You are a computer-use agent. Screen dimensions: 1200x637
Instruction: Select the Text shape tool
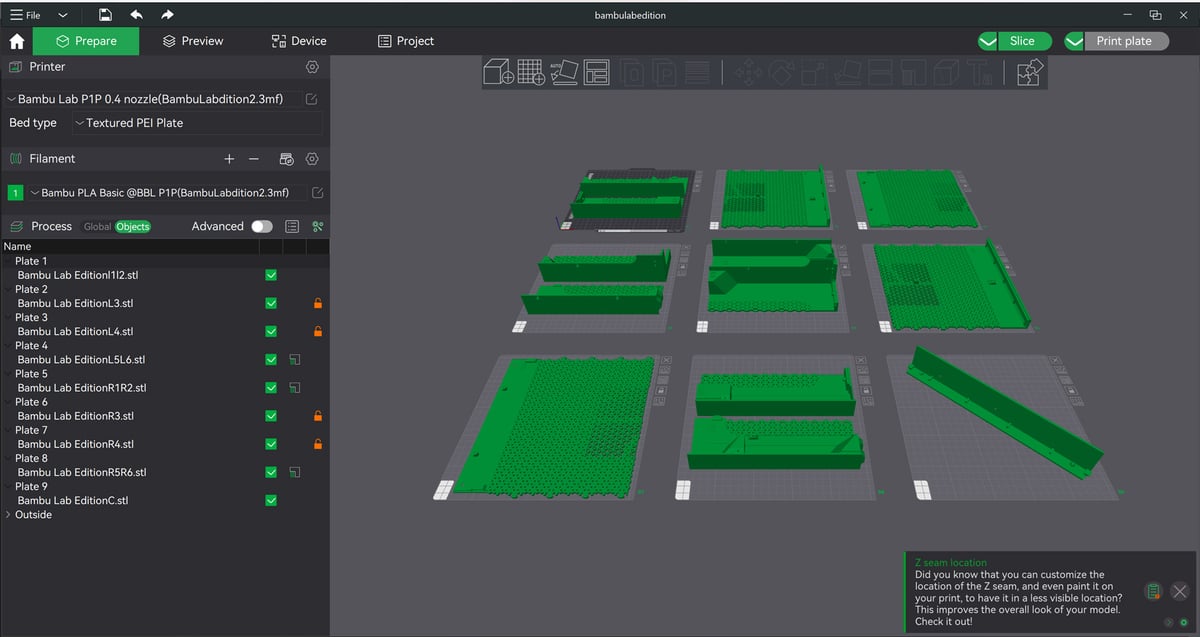click(x=982, y=72)
